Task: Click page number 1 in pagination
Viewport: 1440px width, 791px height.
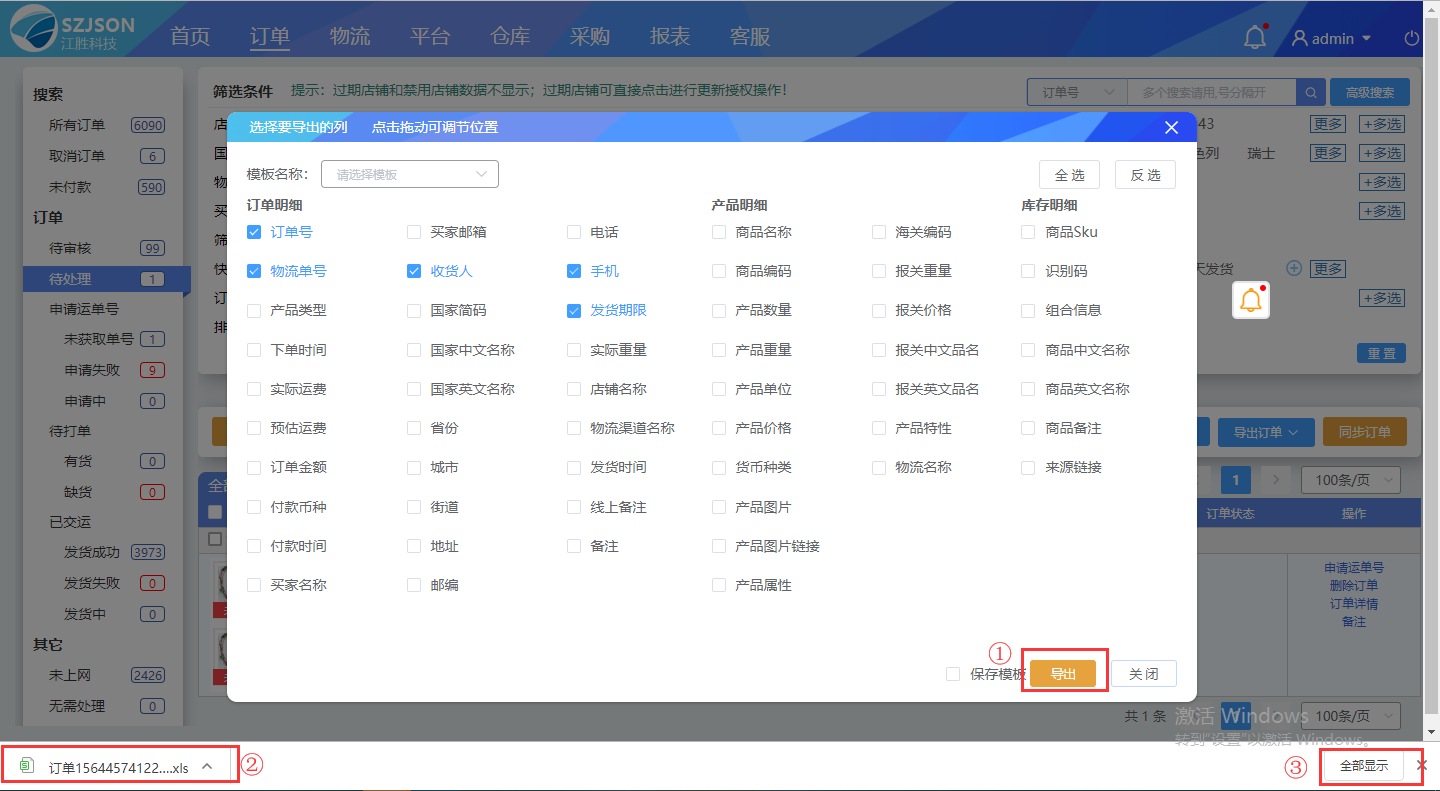Action: [1237, 480]
